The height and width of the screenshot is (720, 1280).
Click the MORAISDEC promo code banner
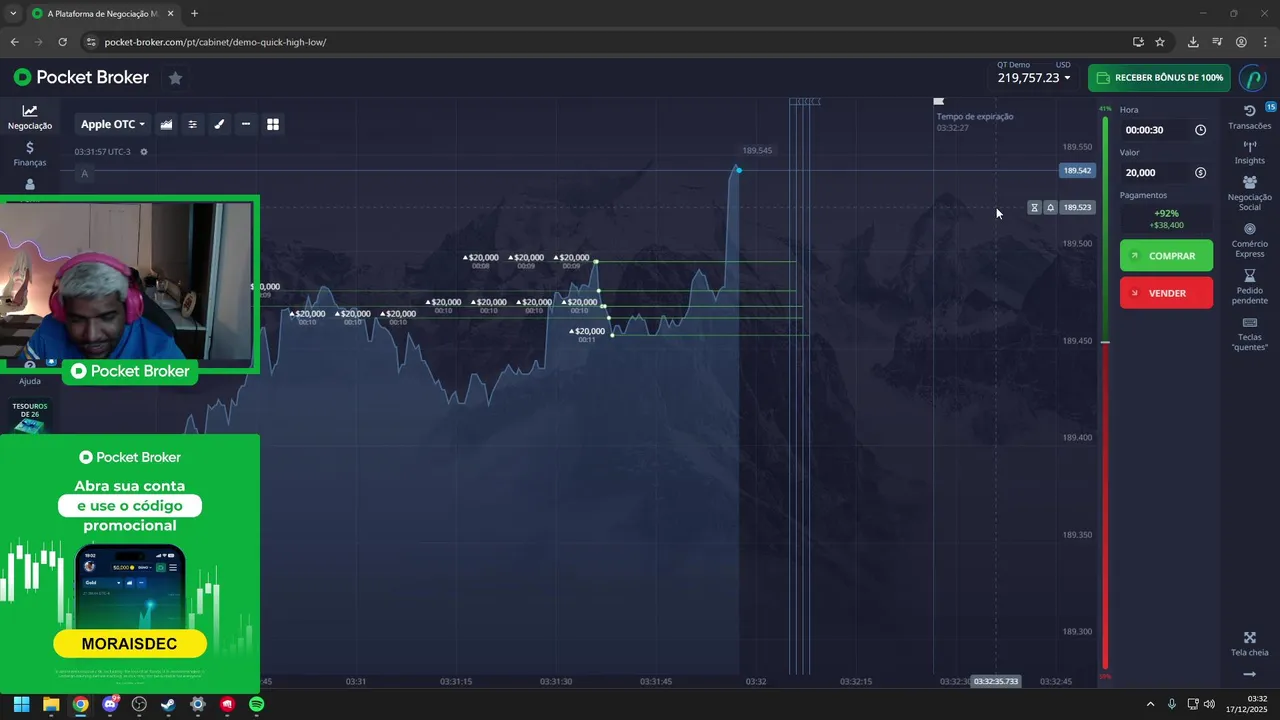click(x=130, y=642)
